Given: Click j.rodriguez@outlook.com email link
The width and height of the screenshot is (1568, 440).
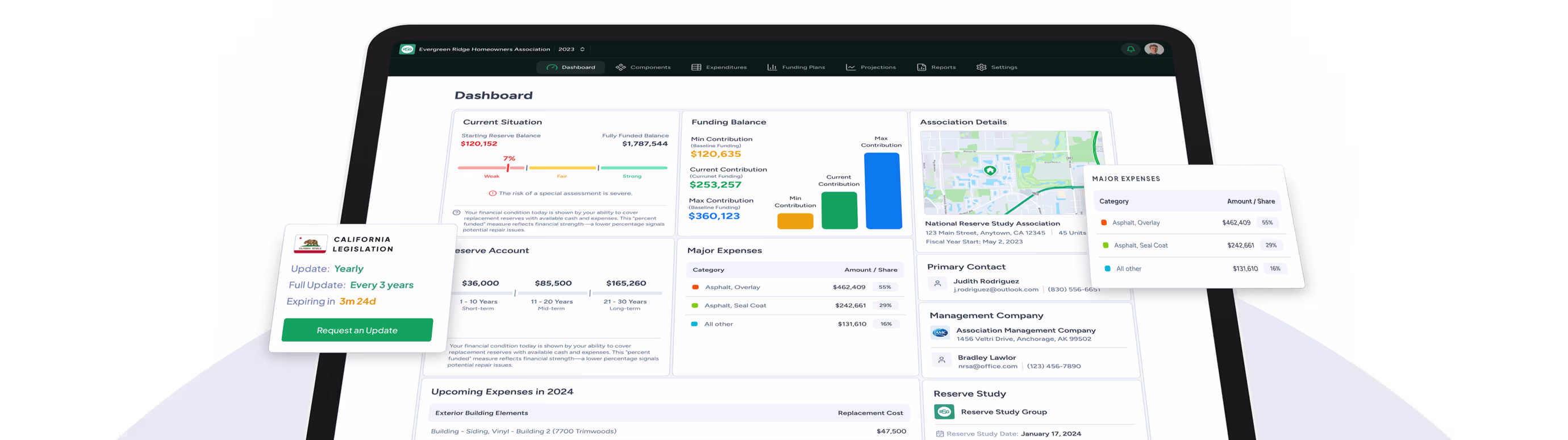Looking at the screenshot, I should [x=996, y=289].
